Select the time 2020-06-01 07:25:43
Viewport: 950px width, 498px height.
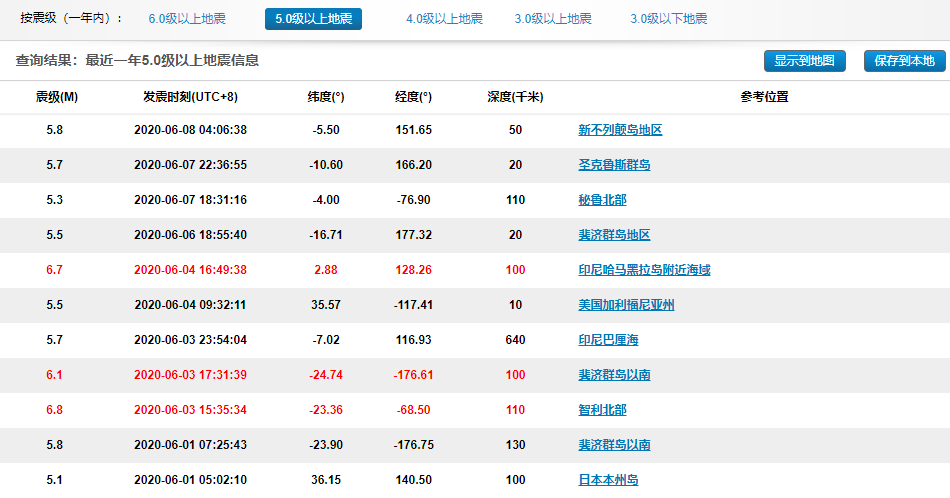coord(190,445)
